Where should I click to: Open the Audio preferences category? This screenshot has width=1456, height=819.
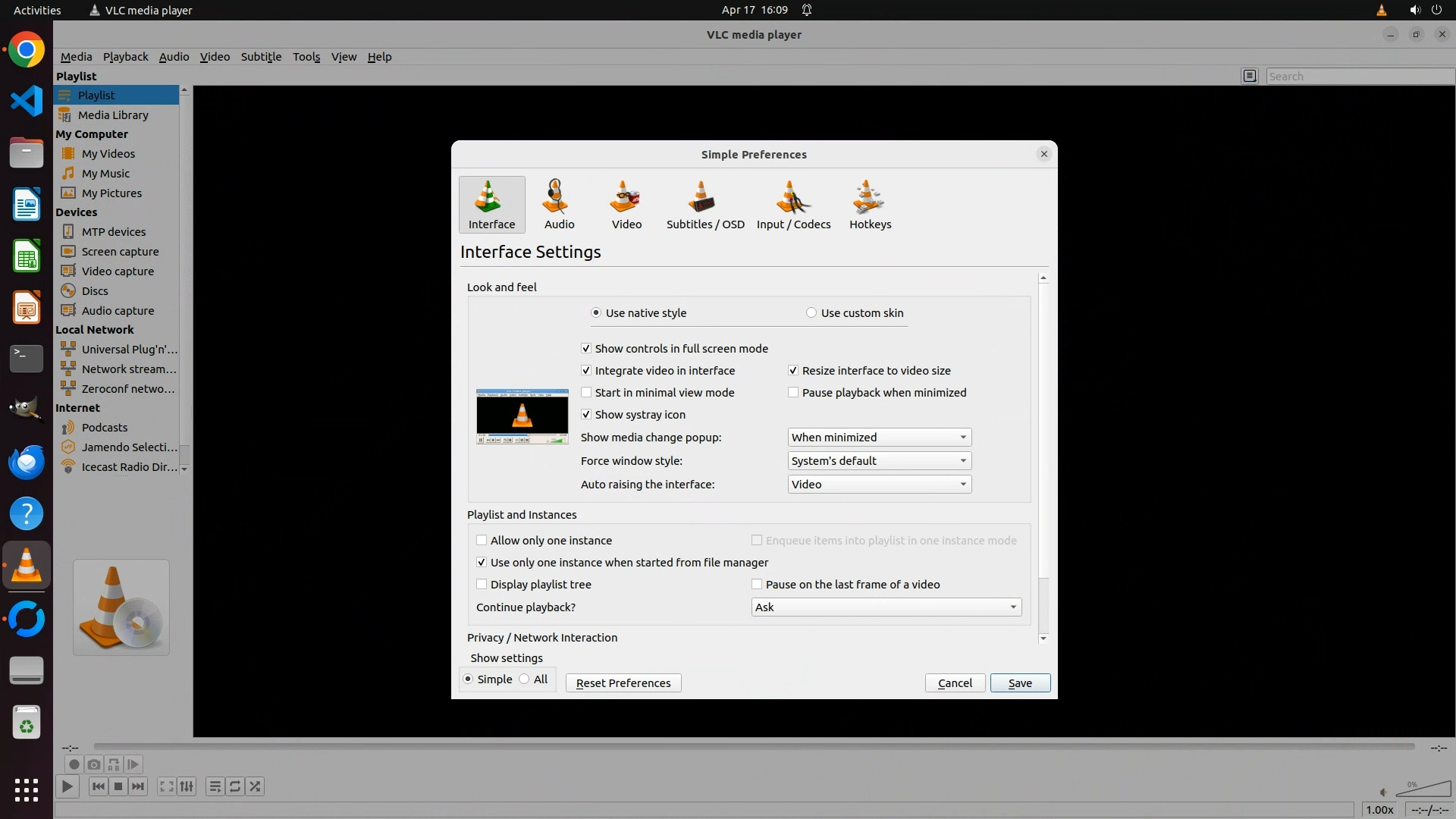(x=559, y=204)
